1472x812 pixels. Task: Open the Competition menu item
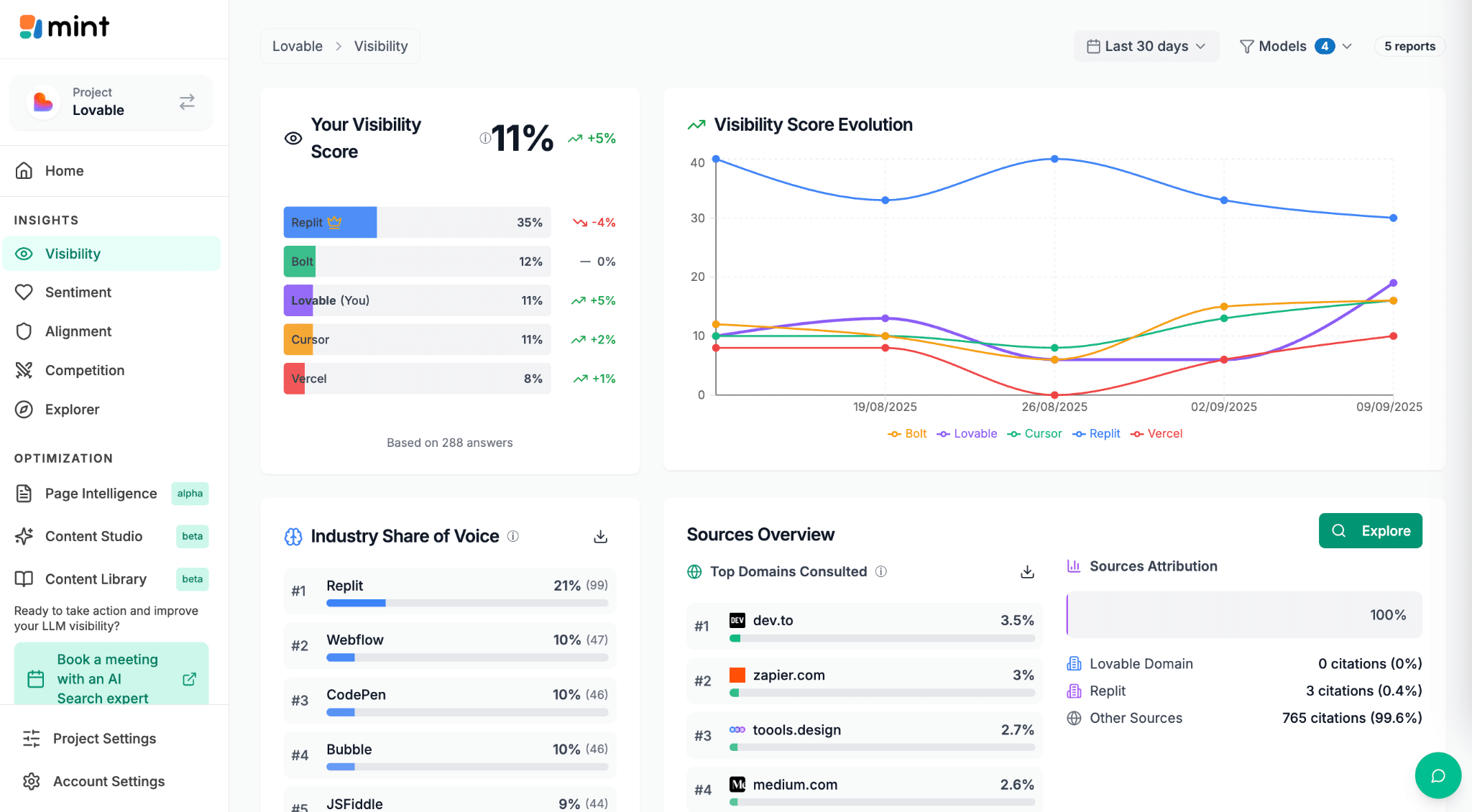84,370
